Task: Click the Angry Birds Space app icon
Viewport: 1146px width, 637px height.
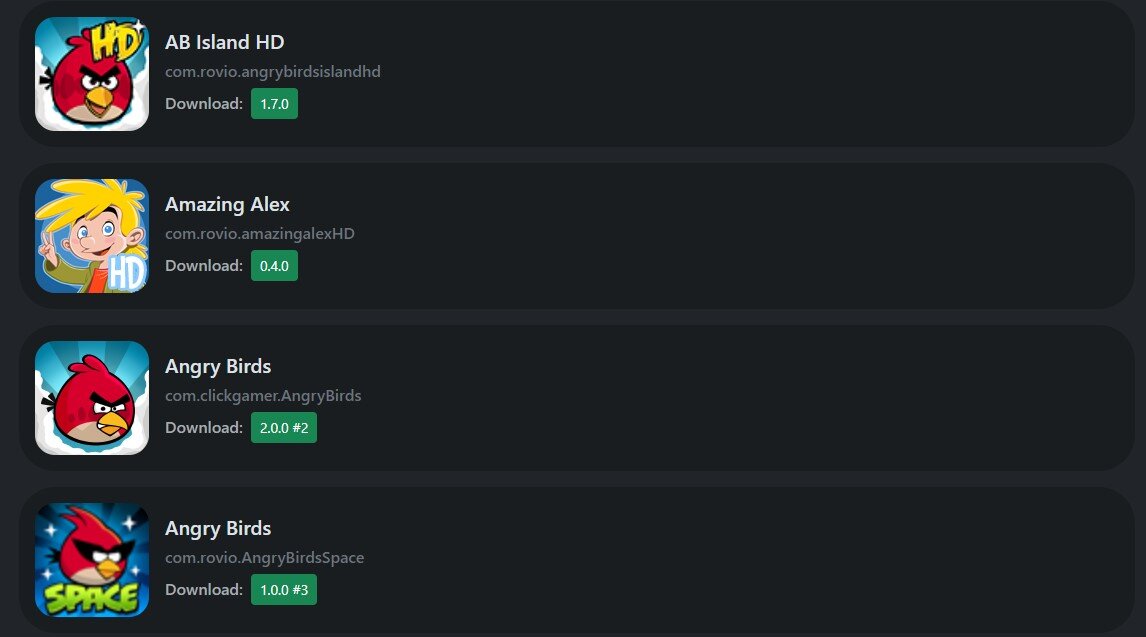Action: coord(92,560)
